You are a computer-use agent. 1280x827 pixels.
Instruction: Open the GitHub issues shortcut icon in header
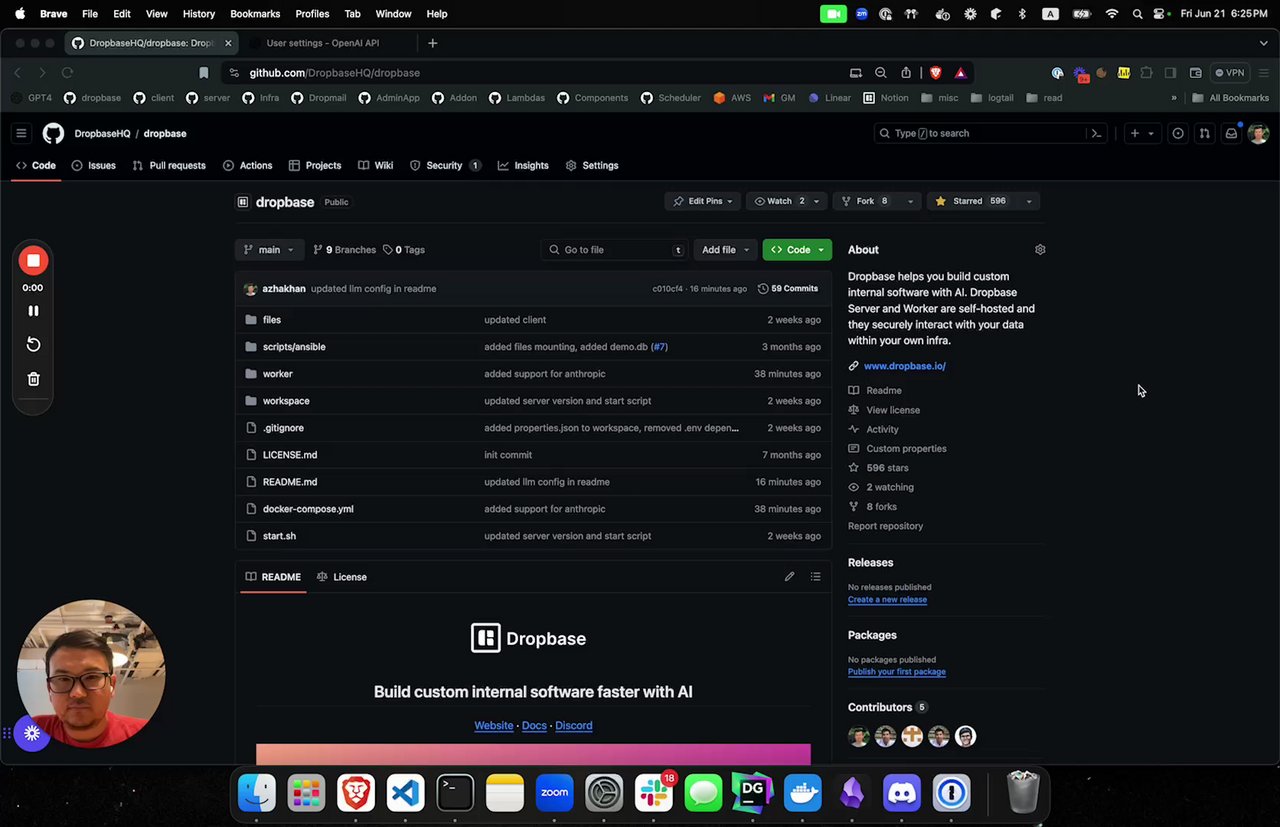tap(1178, 133)
